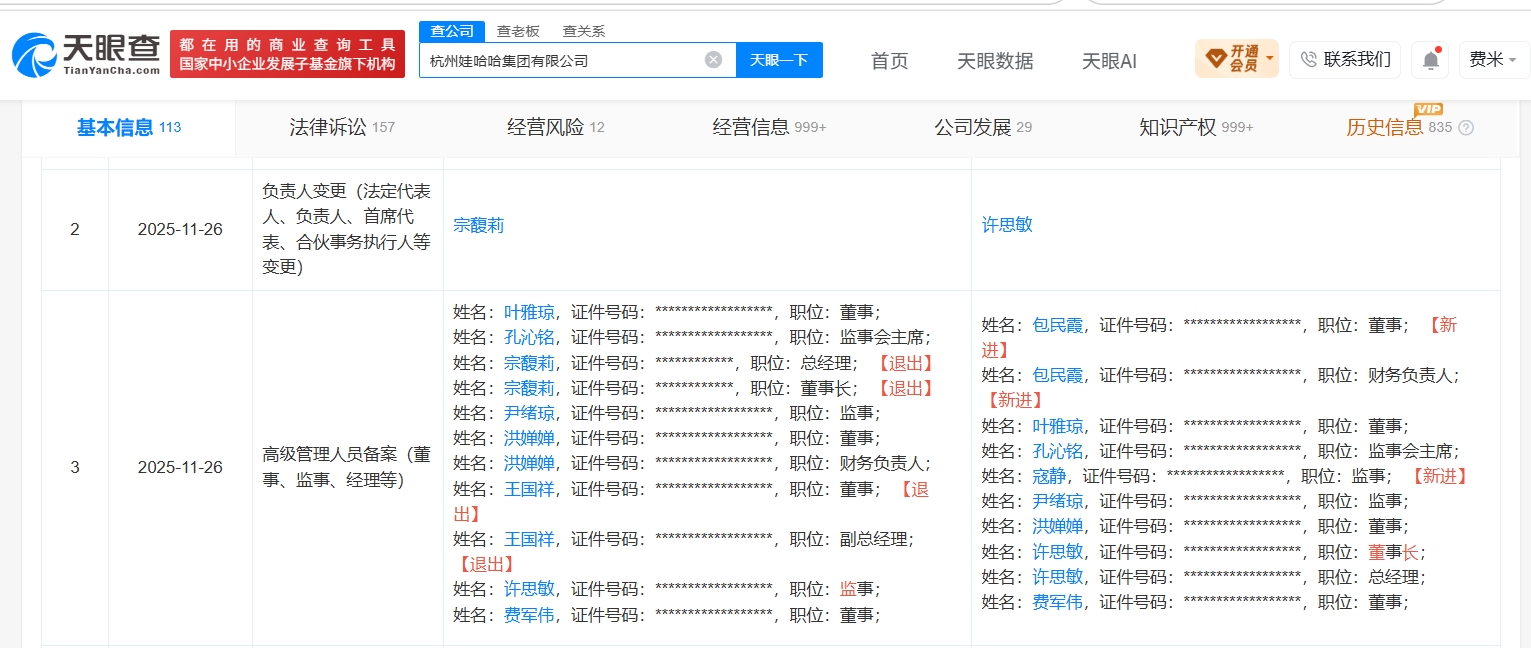
Task: Open 天眼AI in the top navigation
Action: (1109, 61)
